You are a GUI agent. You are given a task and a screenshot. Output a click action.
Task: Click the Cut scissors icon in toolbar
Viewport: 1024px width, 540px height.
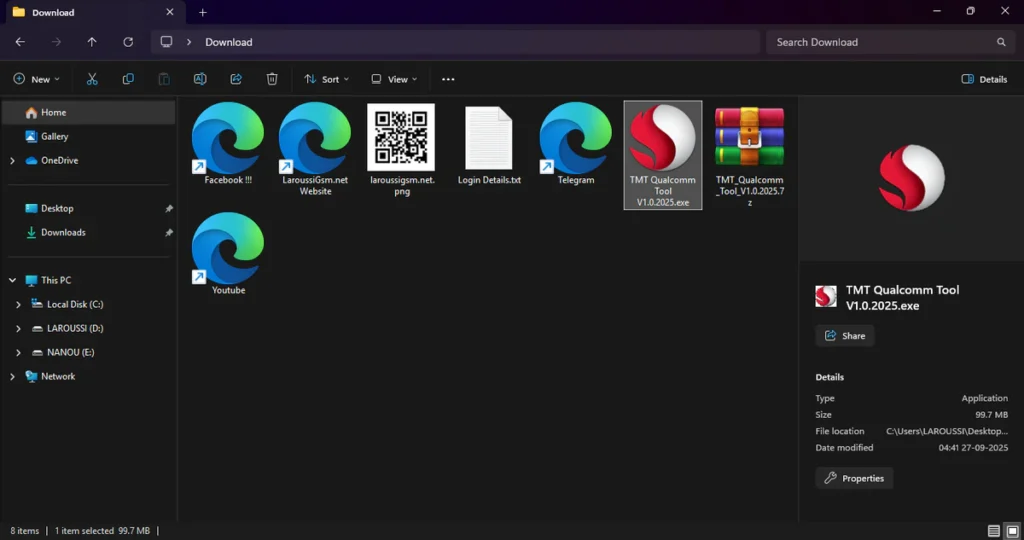click(x=92, y=79)
